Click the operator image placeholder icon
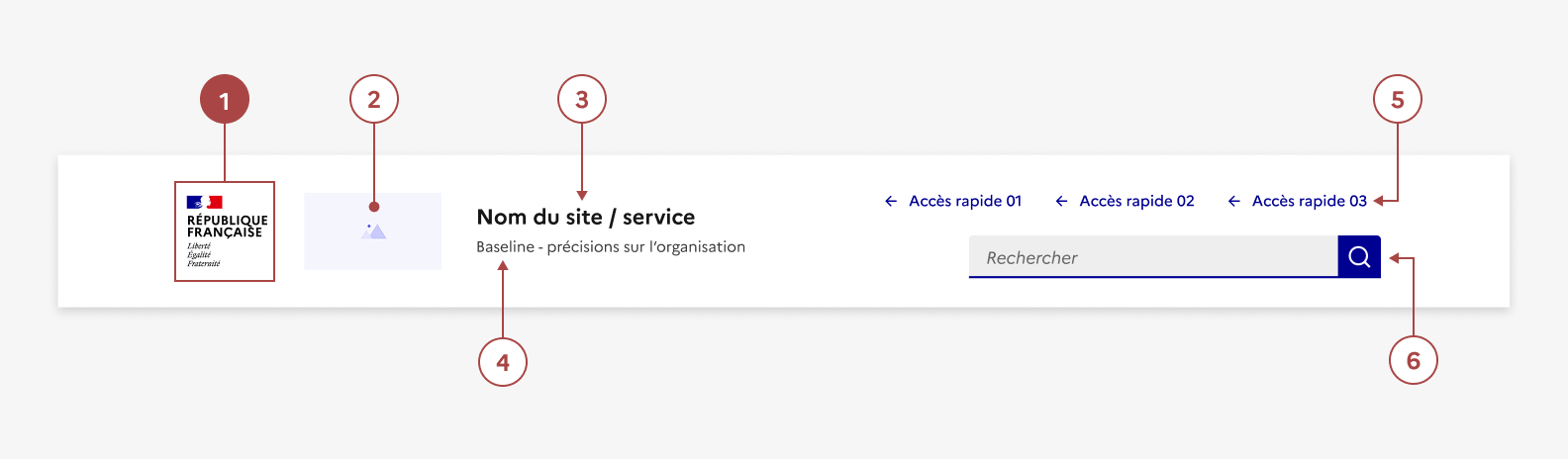Image resolution: width=1568 pixels, height=459 pixels. [373, 231]
